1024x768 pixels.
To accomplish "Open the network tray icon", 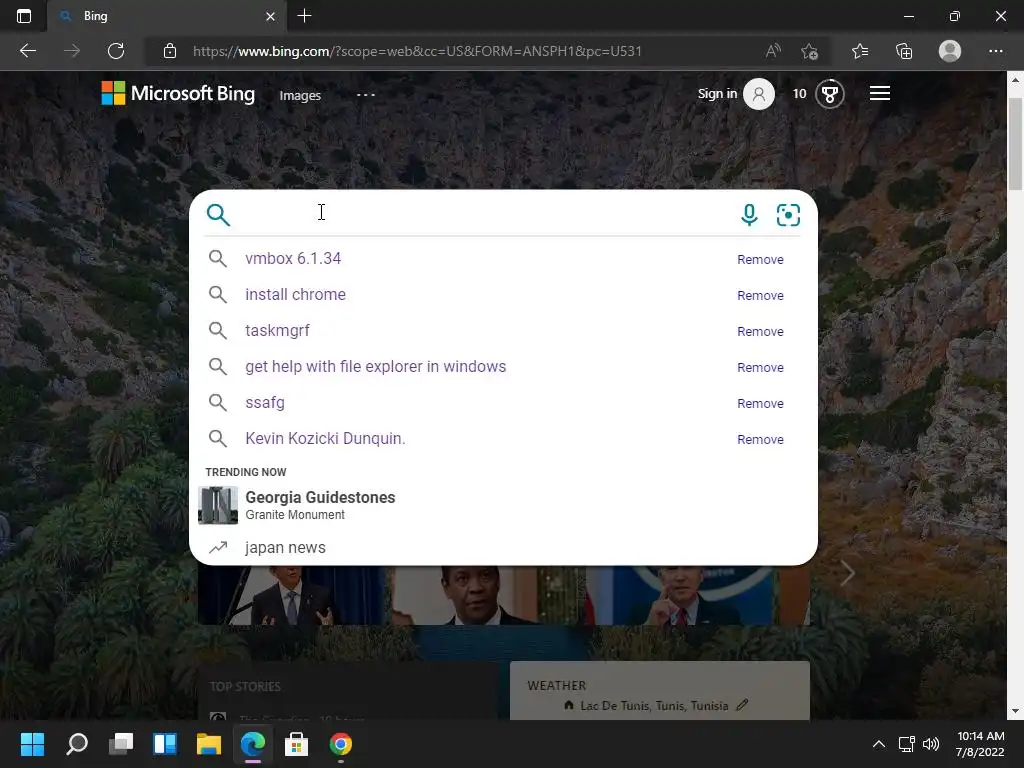I will (906, 744).
